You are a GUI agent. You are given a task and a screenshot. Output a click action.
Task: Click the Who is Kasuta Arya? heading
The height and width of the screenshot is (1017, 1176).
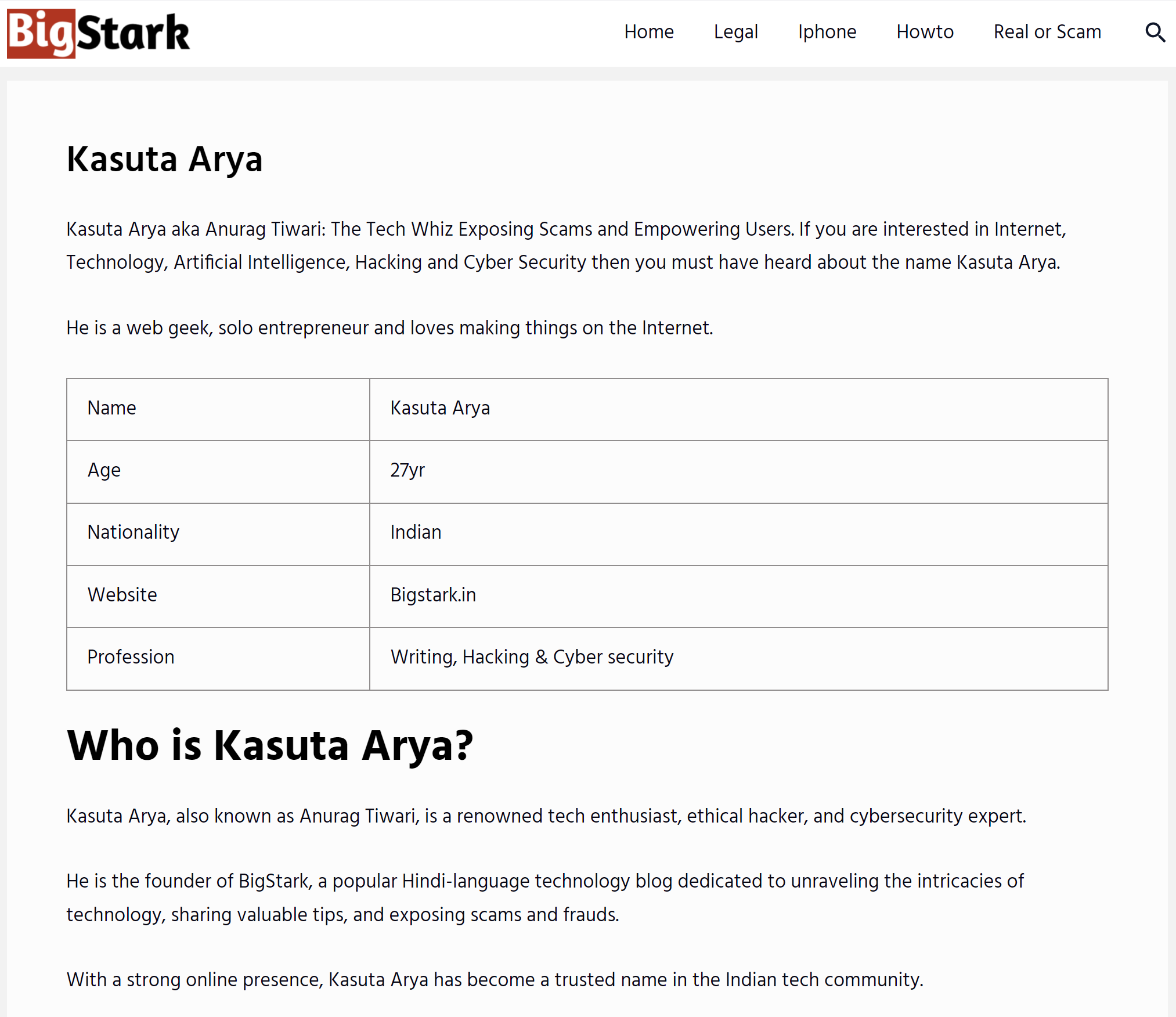[x=270, y=745]
